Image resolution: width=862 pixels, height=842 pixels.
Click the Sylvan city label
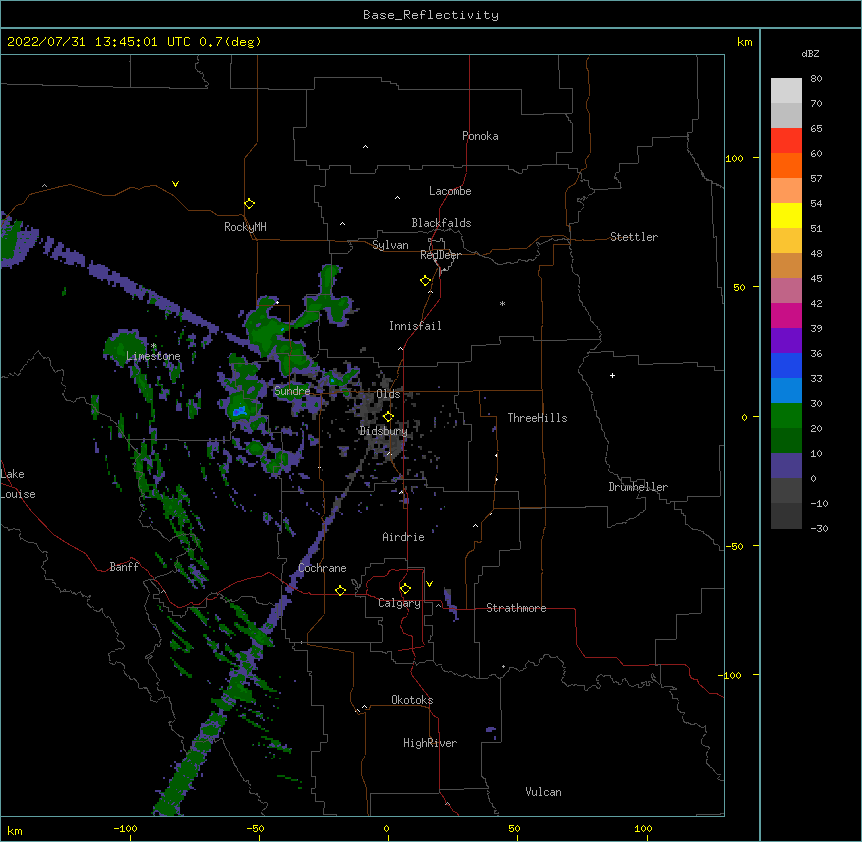tap(390, 245)
